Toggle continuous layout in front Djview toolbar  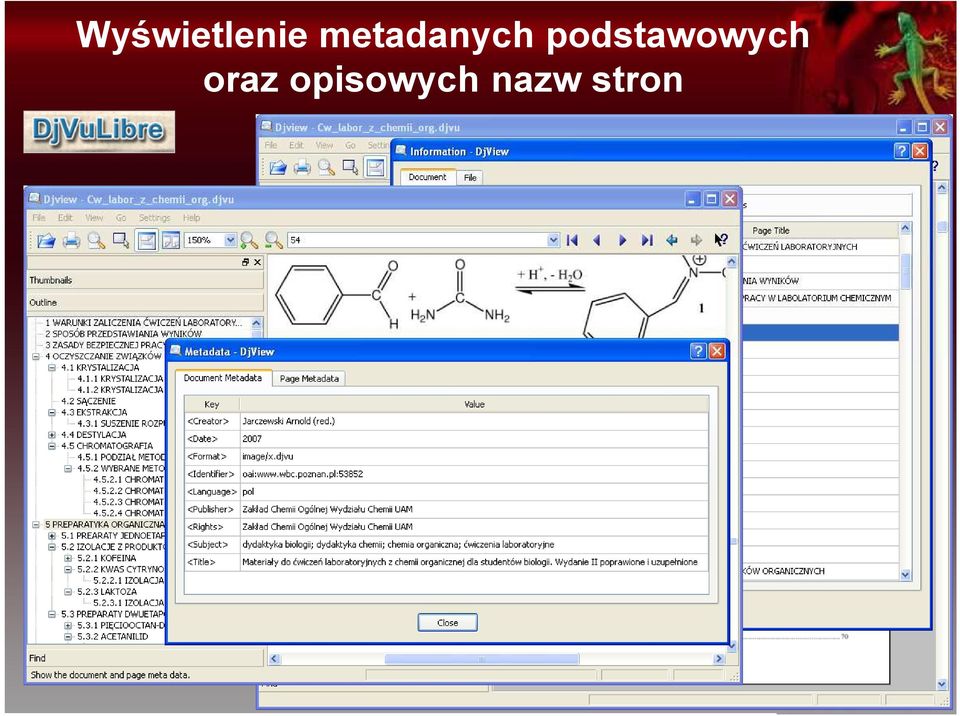tap(146, 241)
